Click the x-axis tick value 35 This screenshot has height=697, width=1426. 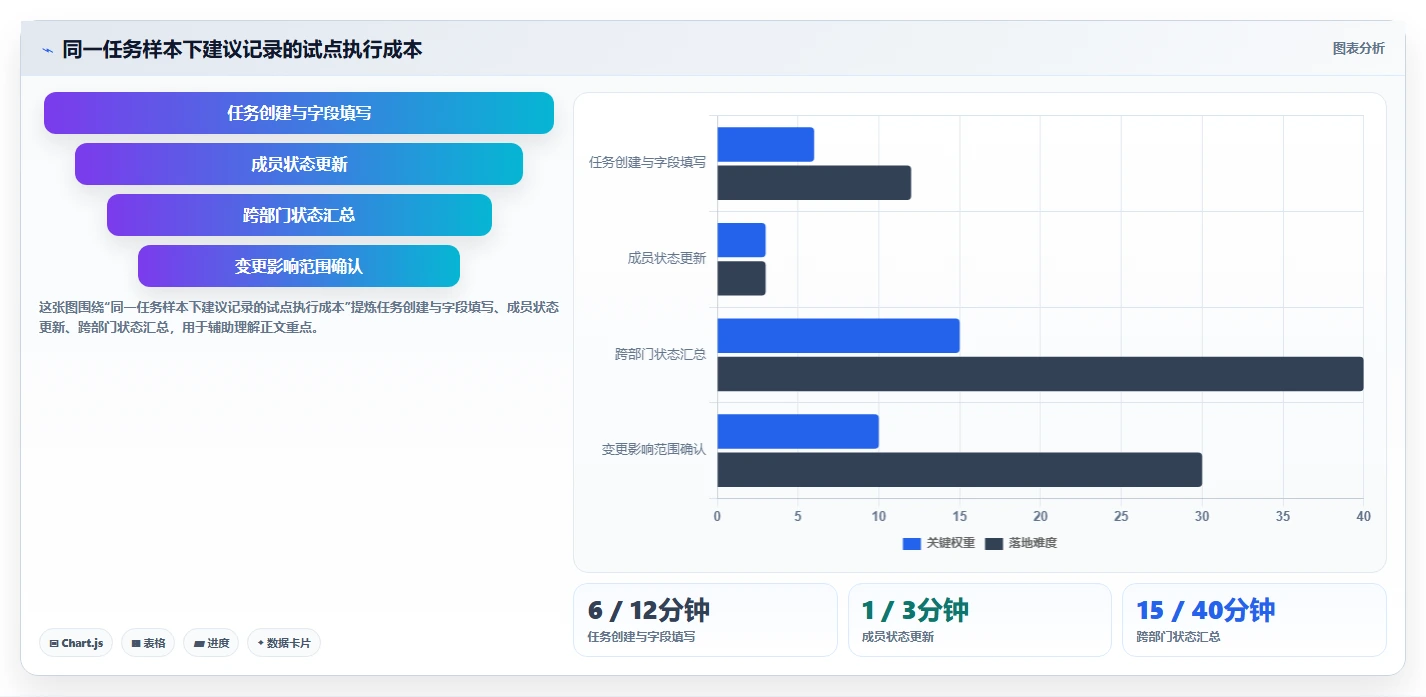tap(1283, 516)
